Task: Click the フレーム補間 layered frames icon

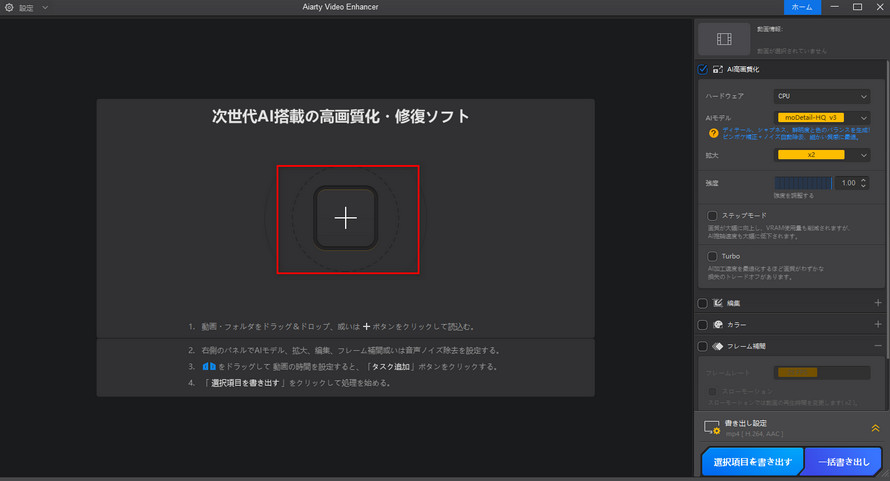Action: 718,346
